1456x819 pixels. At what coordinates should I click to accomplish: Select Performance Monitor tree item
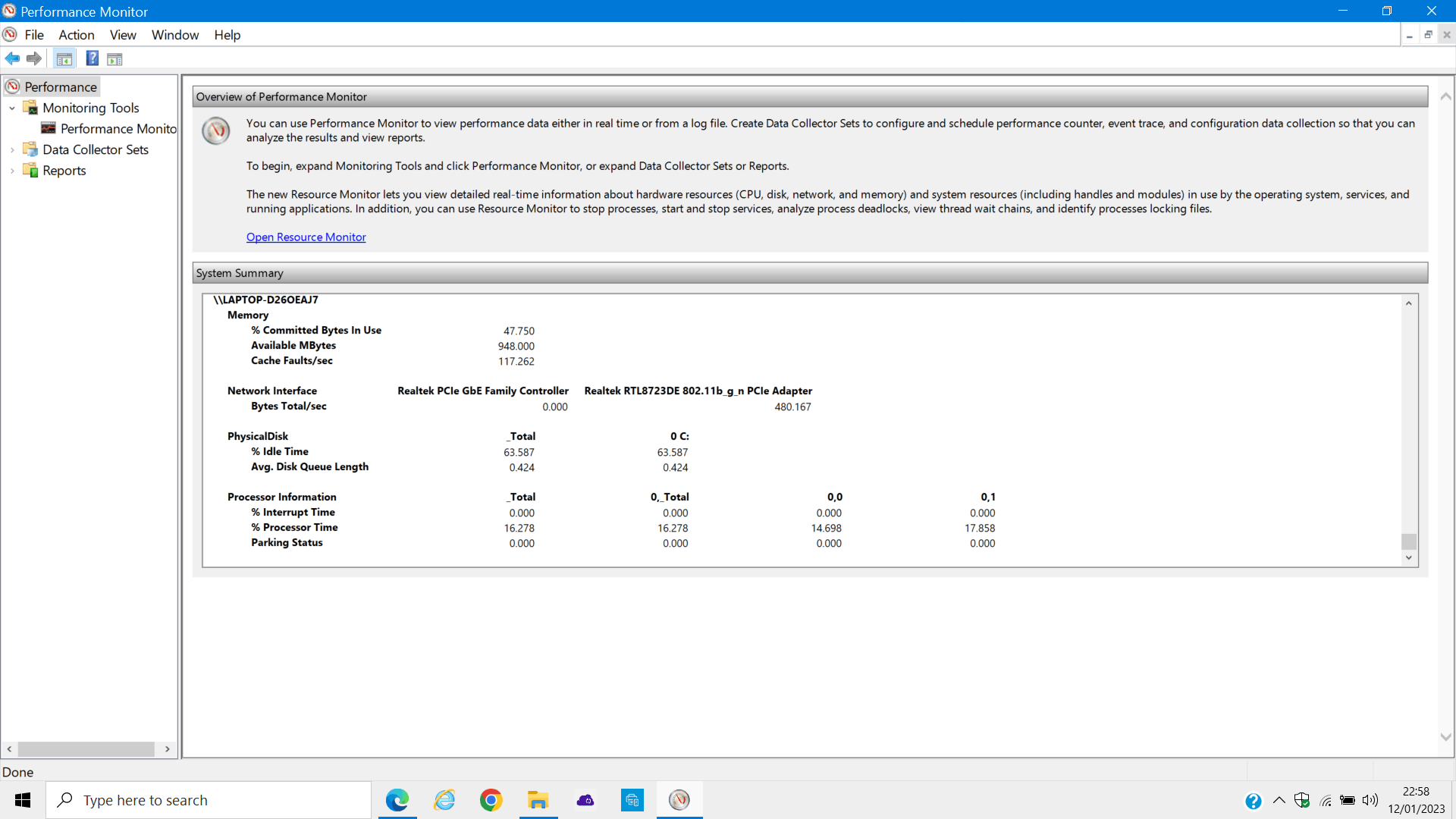[x=118, y=129]
